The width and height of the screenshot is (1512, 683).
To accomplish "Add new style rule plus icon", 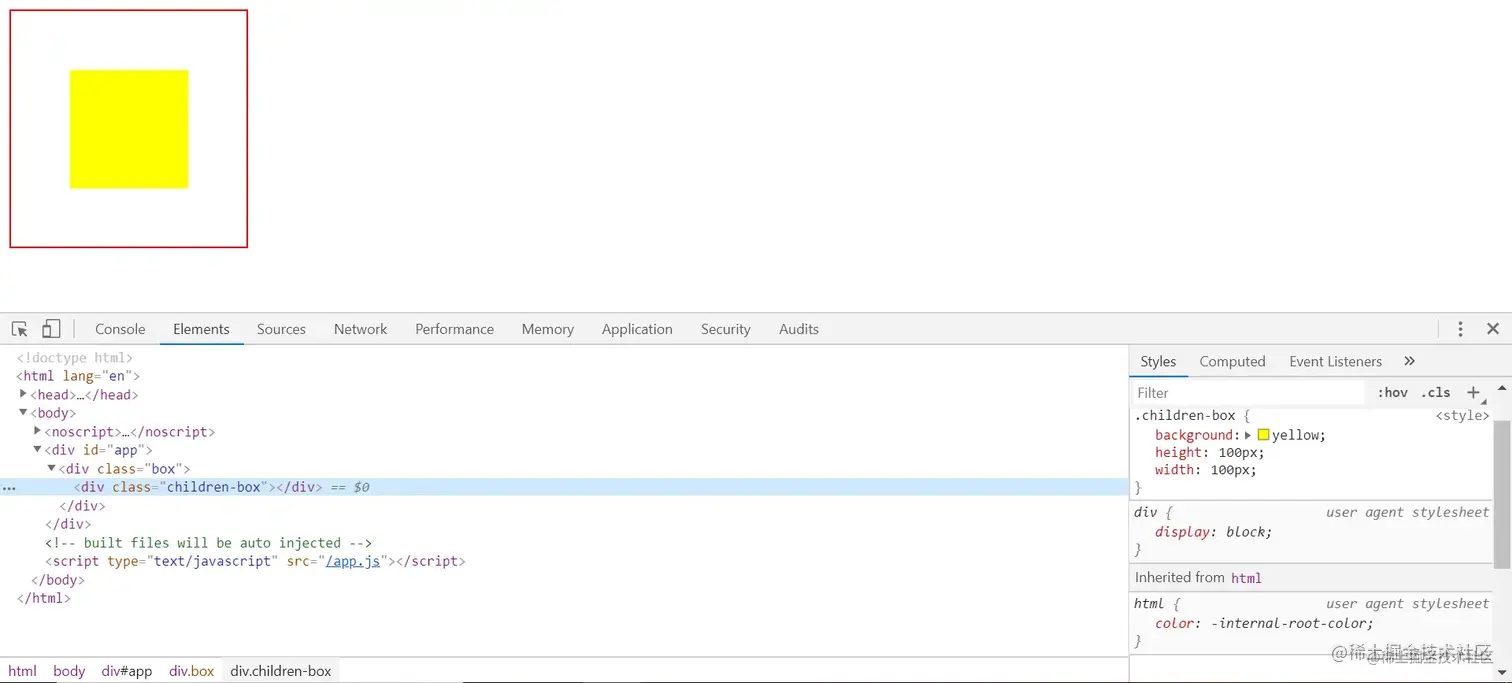I will pyautogui.click(x=1473, y=393).
